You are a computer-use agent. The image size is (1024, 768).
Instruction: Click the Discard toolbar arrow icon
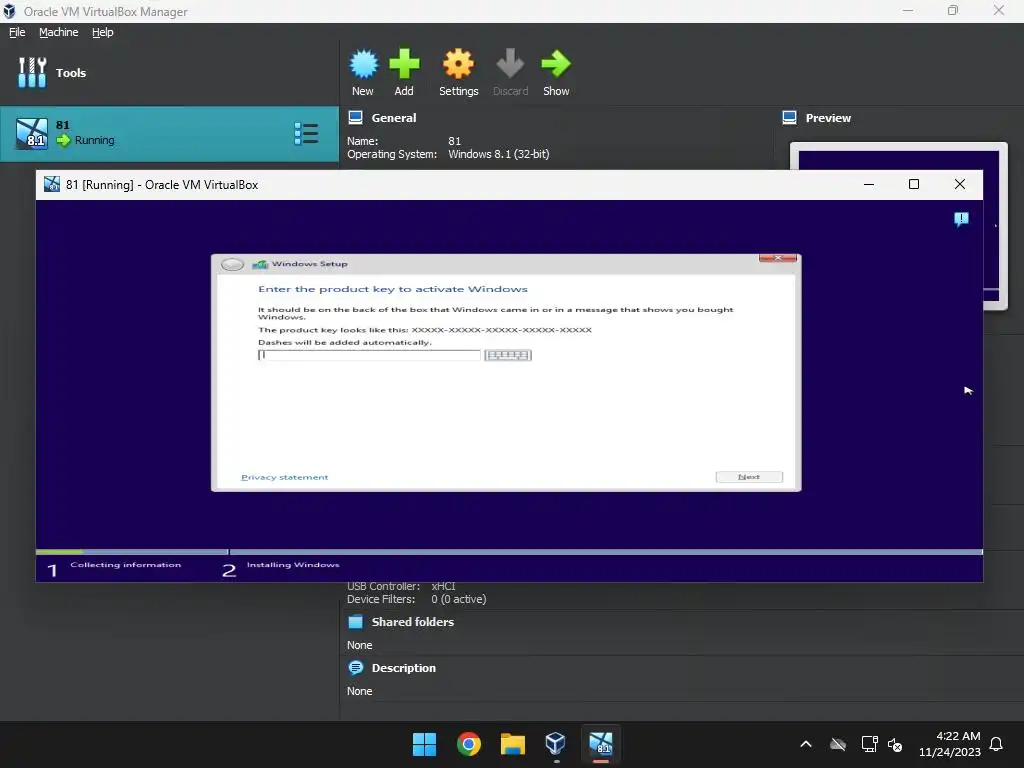[x=510, y=64]
